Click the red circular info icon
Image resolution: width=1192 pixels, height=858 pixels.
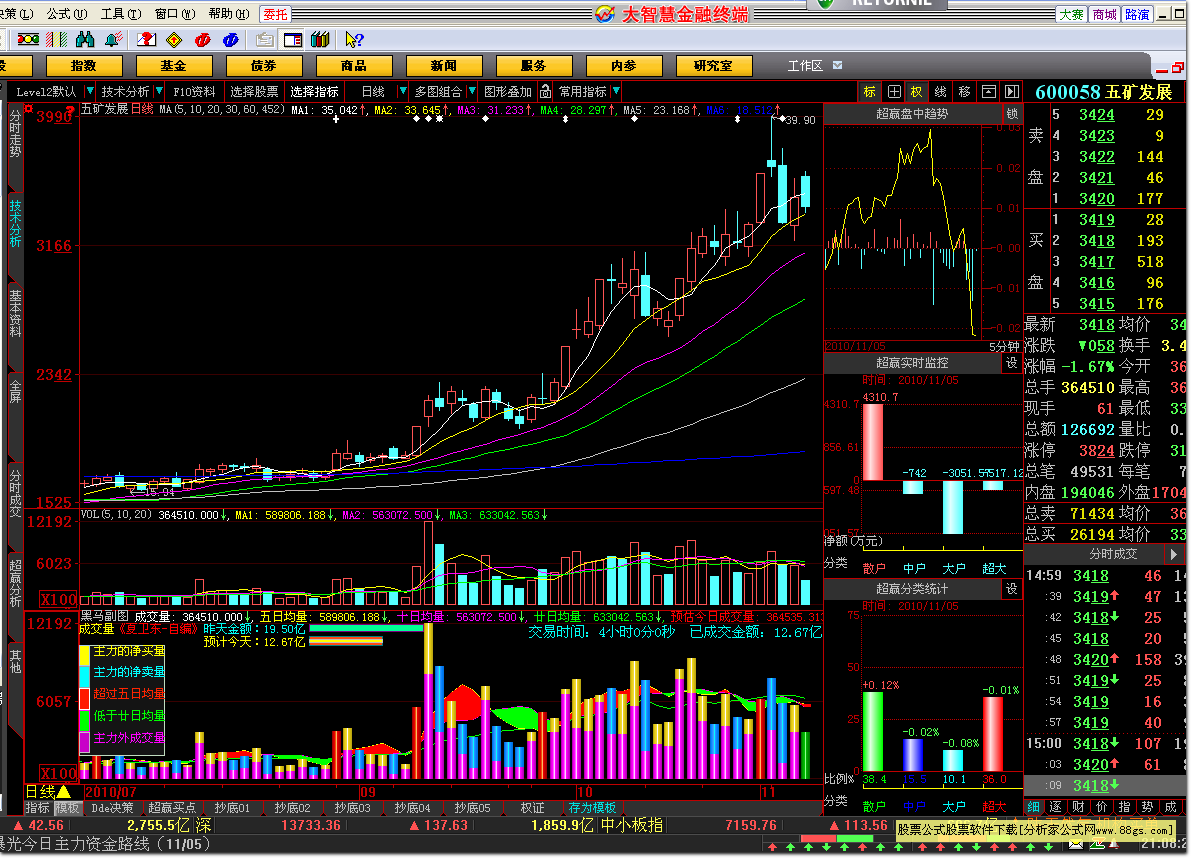pos(202,40)
